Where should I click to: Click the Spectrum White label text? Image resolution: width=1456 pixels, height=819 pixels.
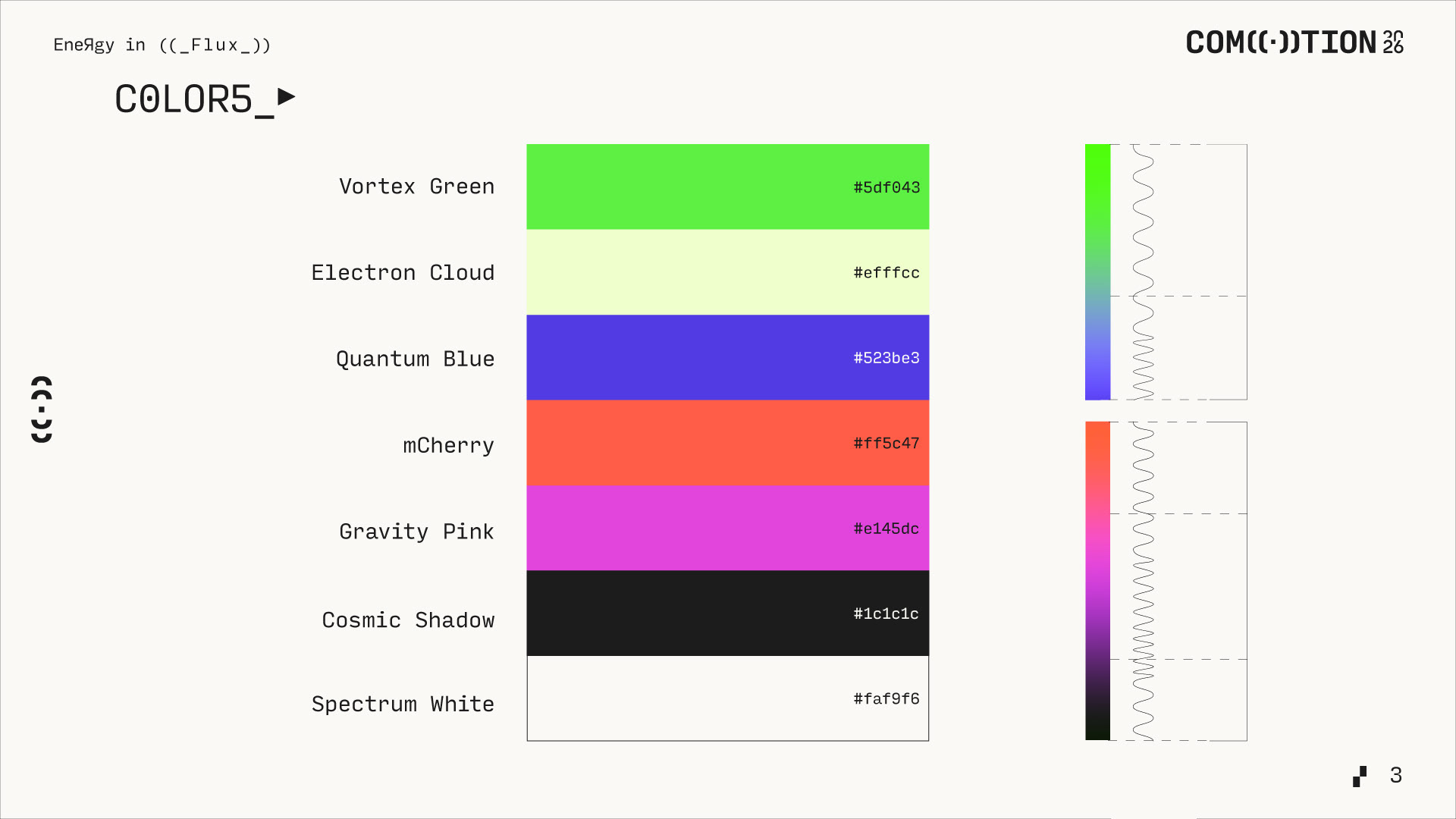(x=403, y=704)
